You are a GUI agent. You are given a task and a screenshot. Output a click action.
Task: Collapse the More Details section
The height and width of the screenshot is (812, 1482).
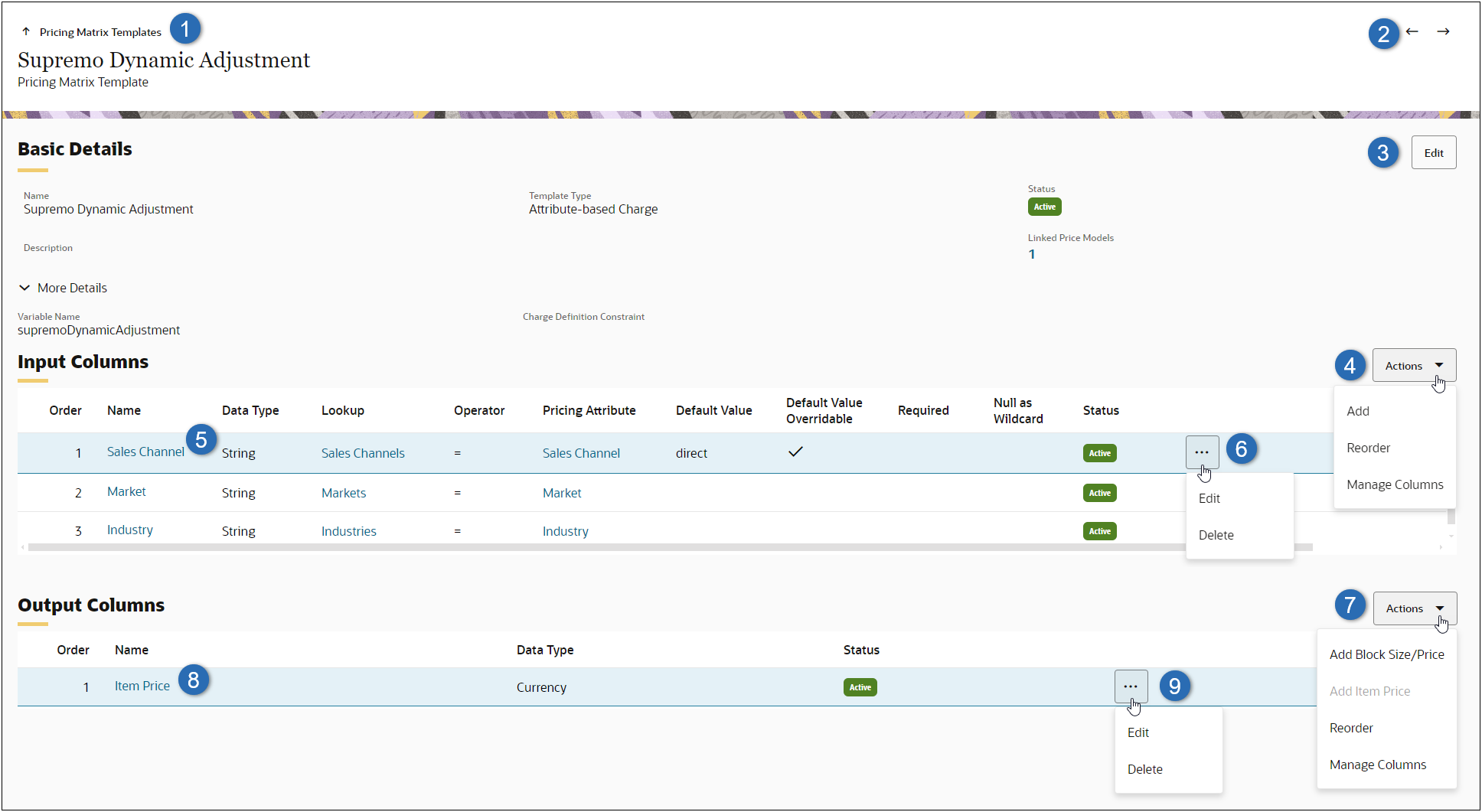click(x=25, y=288)
